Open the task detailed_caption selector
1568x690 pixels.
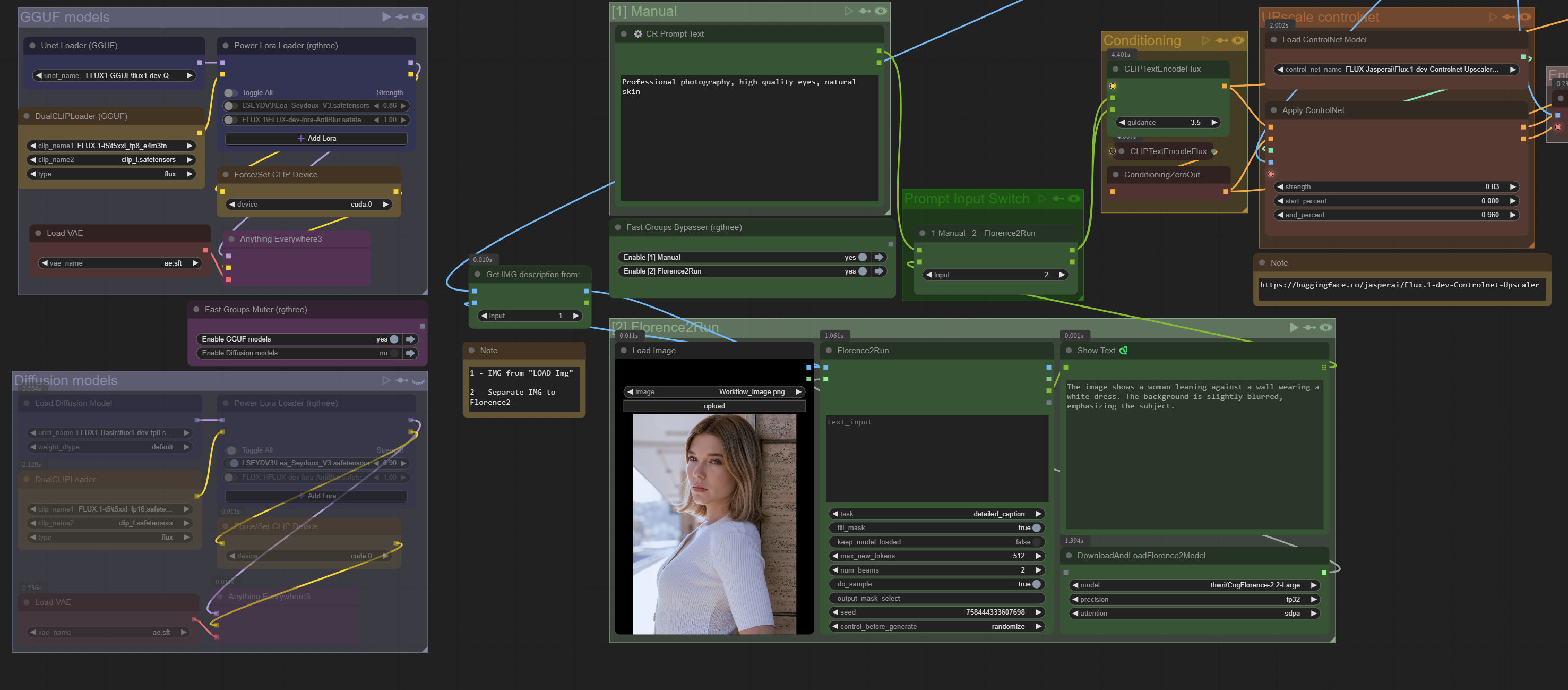(936, 514)
